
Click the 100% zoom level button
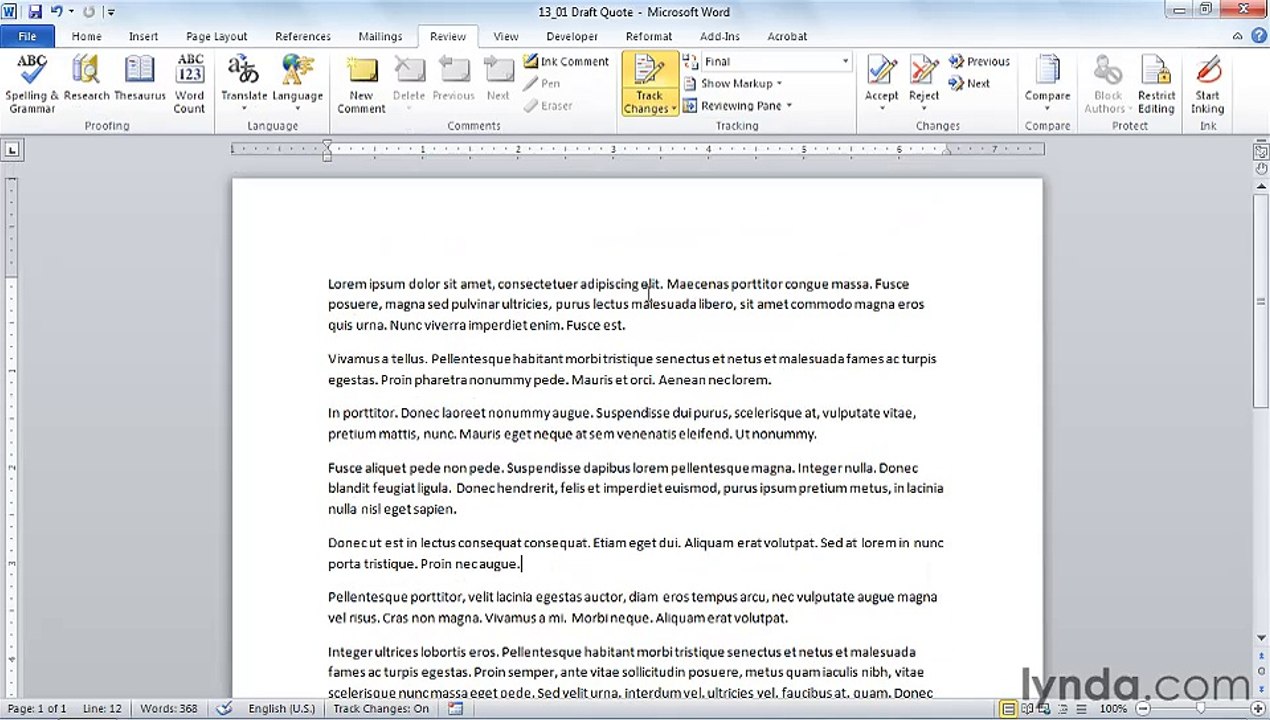click(x=1113, y=709)
